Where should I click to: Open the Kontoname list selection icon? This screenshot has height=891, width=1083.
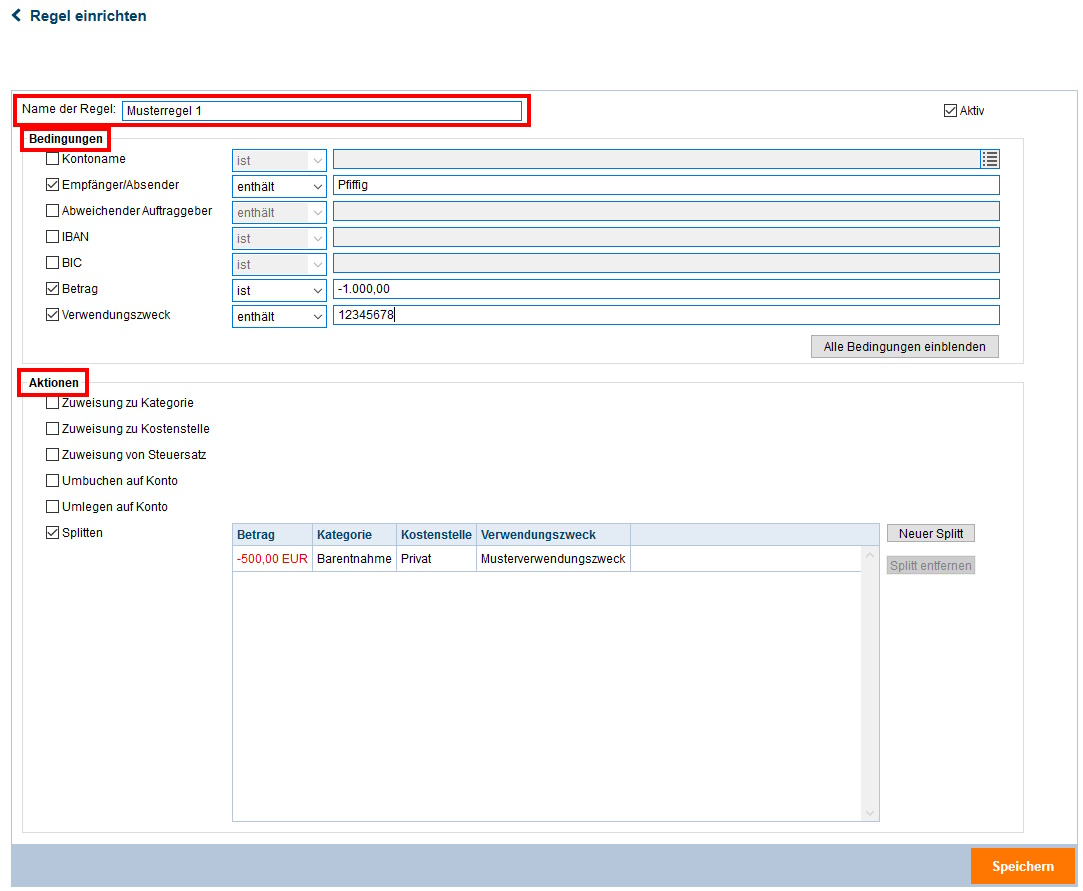pyautogui.click(x=990, y=159)
